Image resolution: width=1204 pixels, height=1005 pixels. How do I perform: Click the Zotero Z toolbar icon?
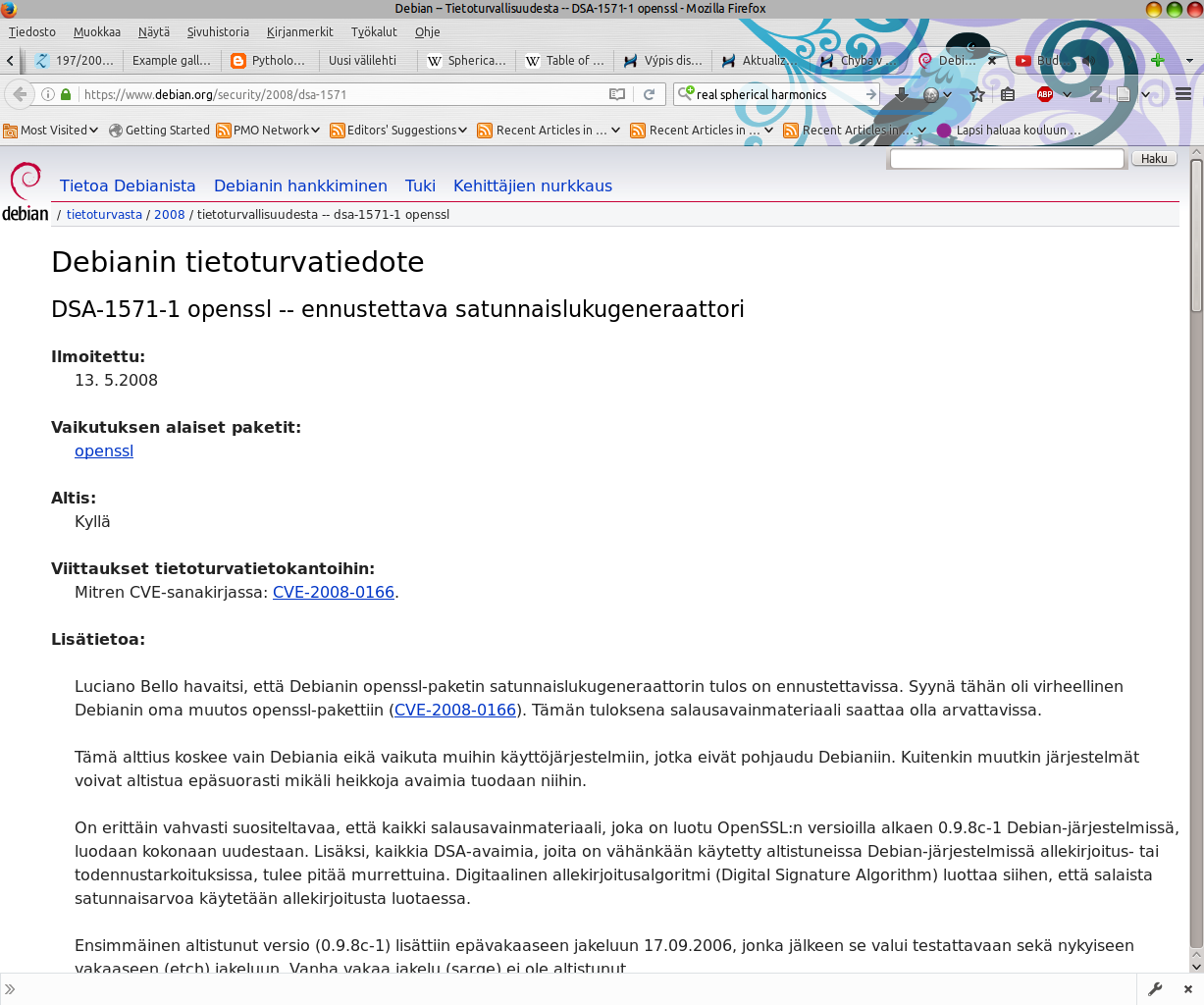coord(1096,94)
